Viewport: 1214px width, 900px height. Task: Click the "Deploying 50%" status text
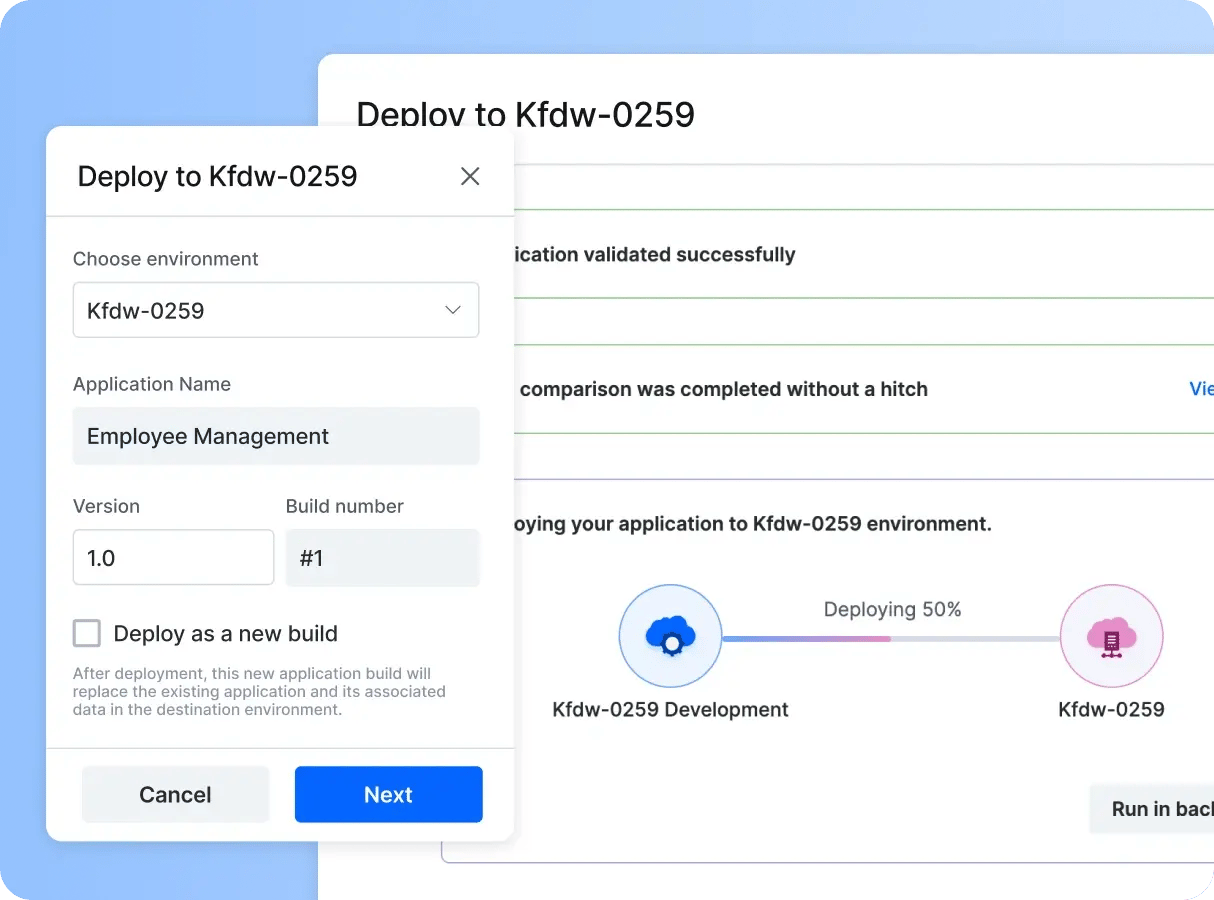892,609
